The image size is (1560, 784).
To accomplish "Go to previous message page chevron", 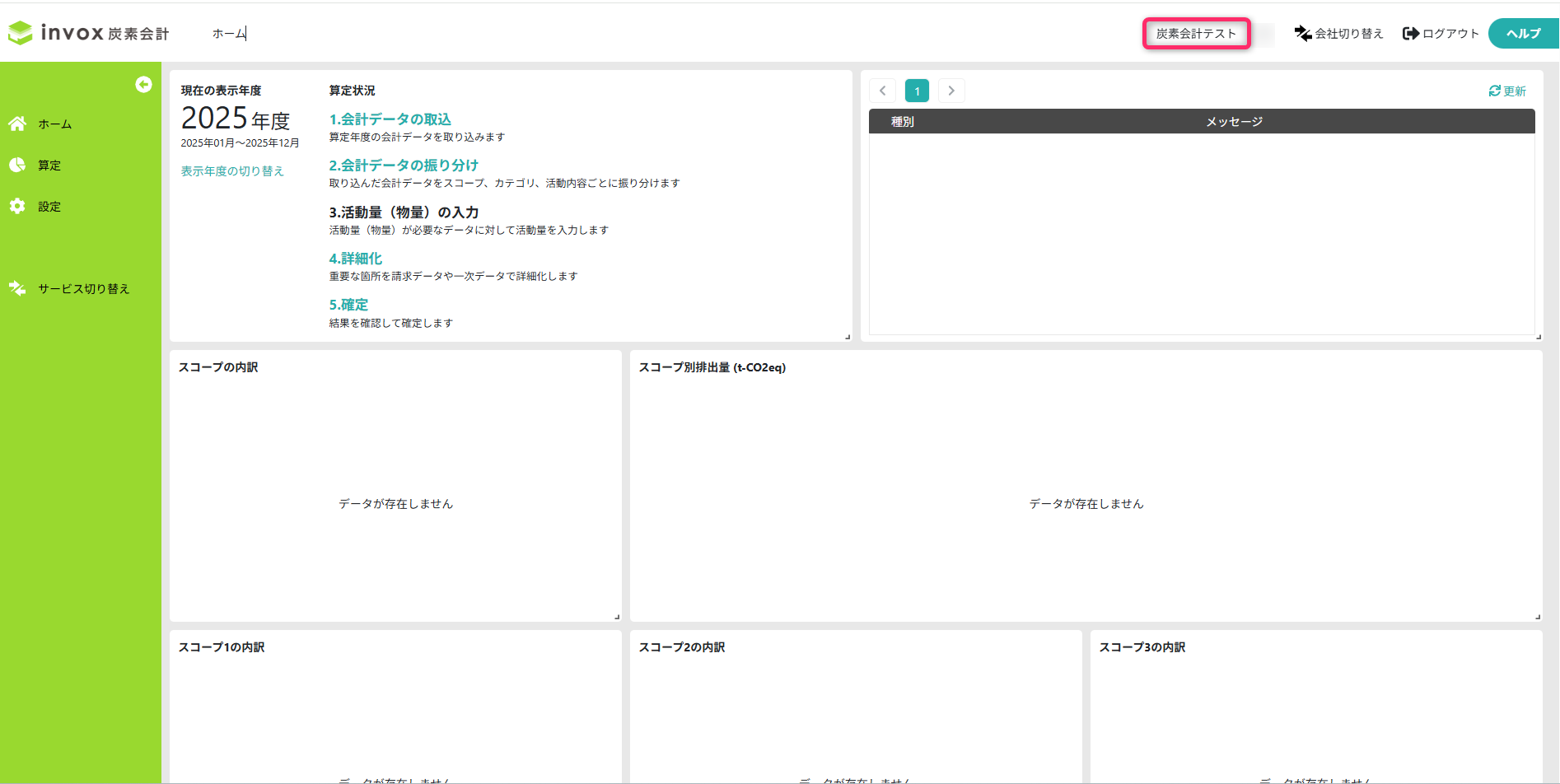I will click(x=882, y=91).
